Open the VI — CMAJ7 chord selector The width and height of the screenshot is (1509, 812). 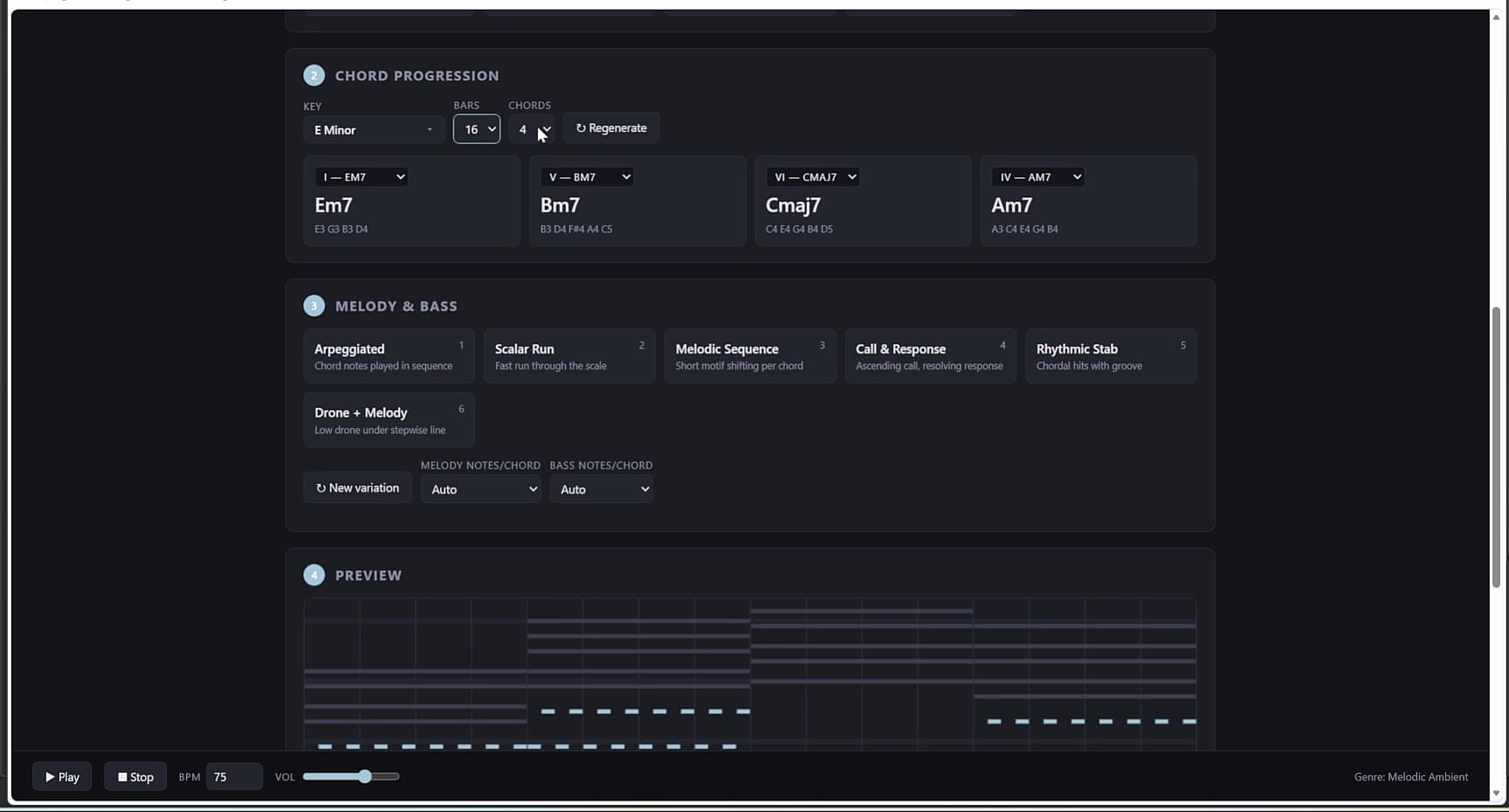pos(813,177)
